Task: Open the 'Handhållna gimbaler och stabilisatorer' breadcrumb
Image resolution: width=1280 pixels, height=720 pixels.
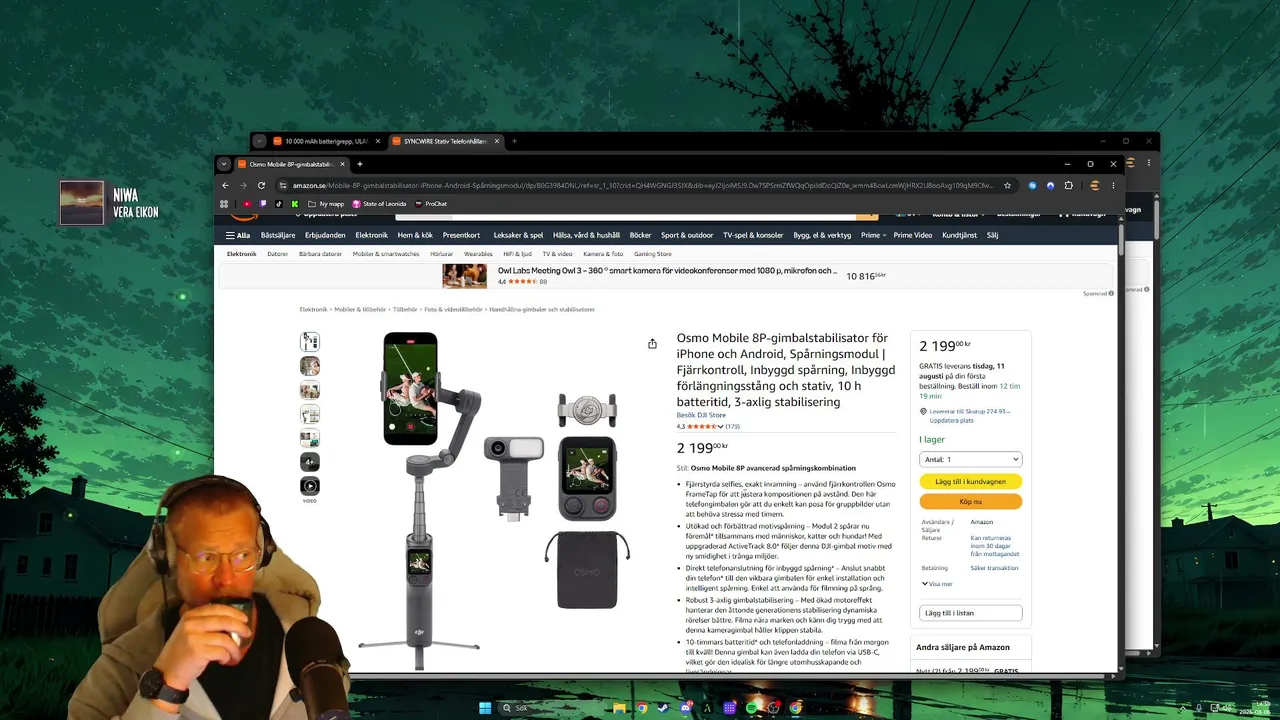Action: (542, 310)
